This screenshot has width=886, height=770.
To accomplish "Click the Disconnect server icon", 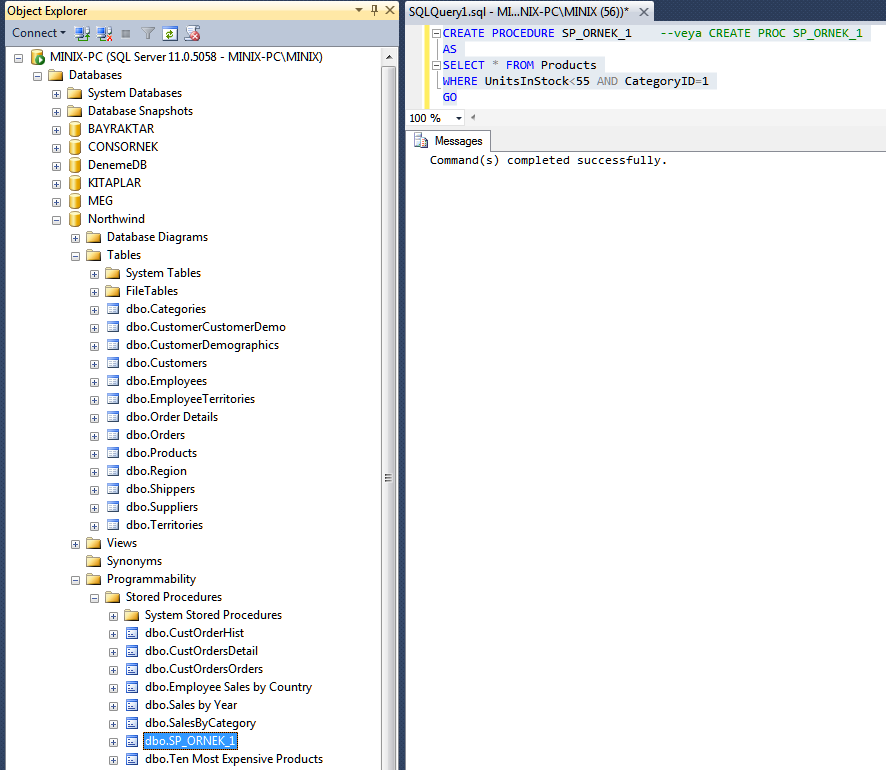I will click(x=104, y=33).
